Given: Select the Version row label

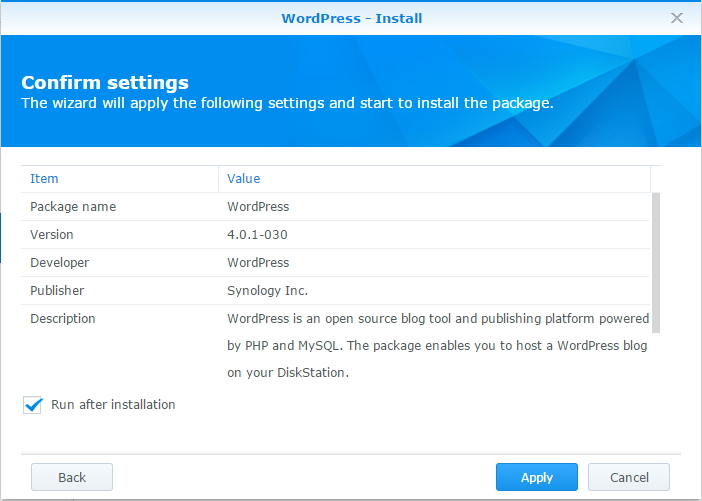Looking at the screenshot, I should coord(51,235).
